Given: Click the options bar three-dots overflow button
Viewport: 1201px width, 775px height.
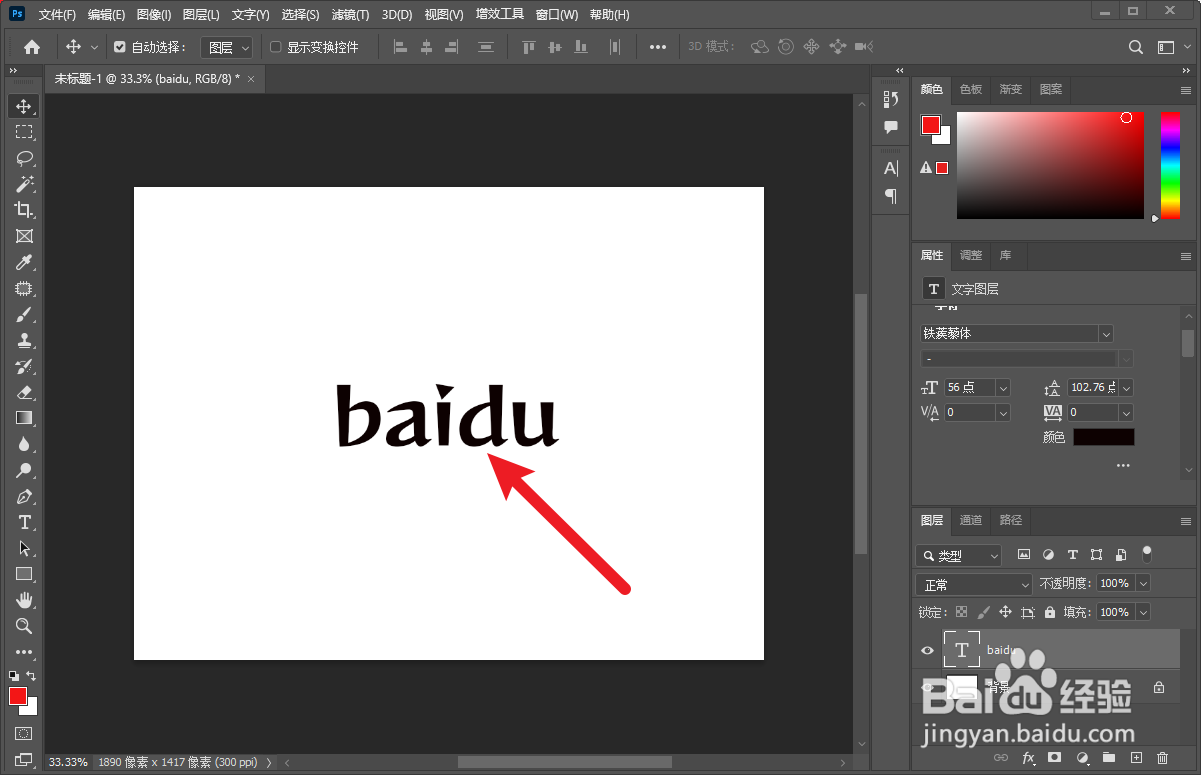Looking at the screenshot, I should click(657, 47).
